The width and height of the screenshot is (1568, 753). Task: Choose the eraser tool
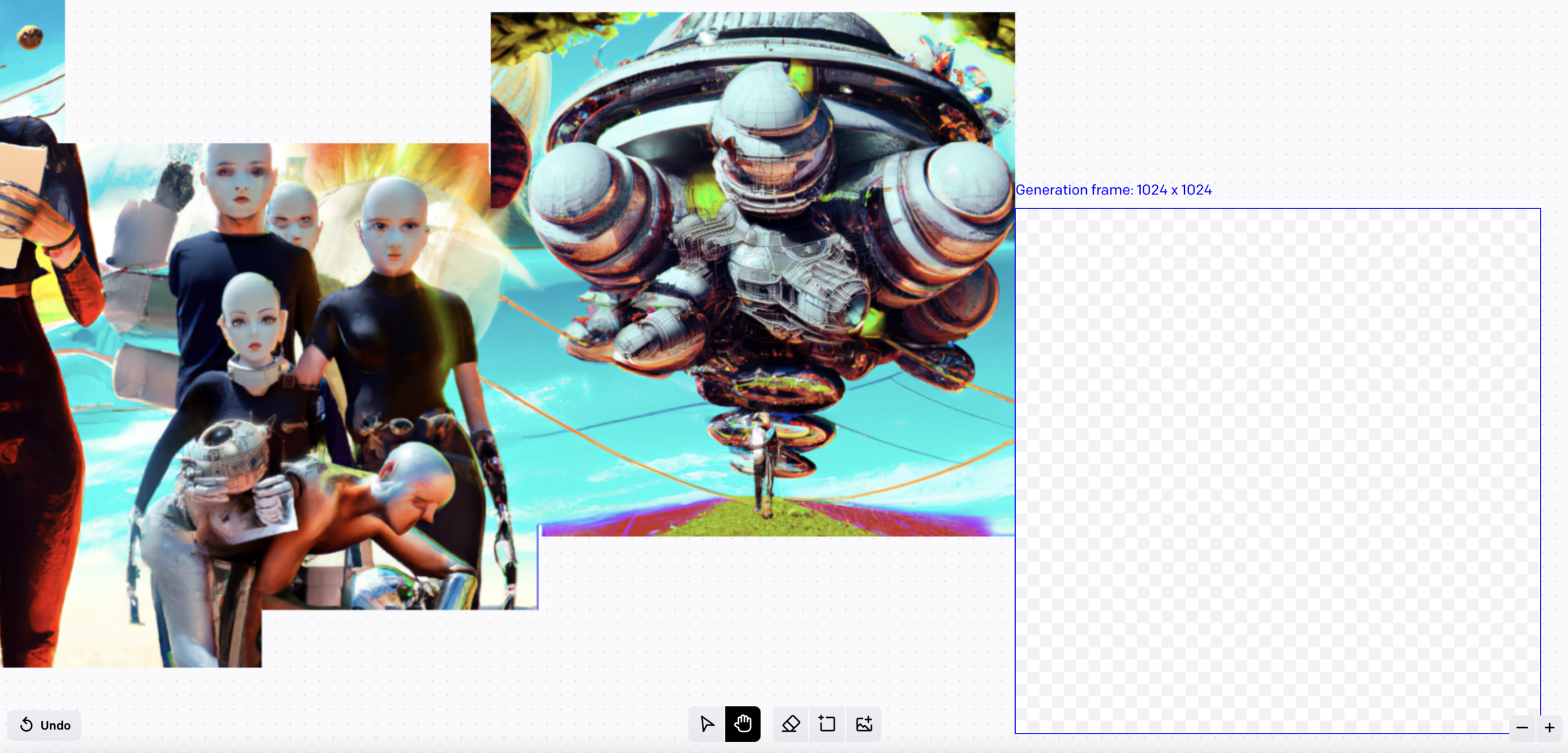790,724
